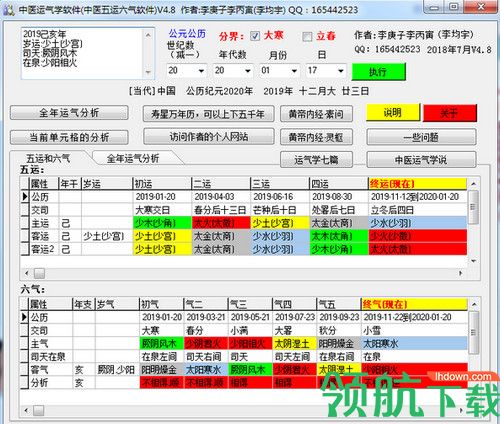Click the 初气 column header
Viewport: 500px width, 424px height.
point(161,304)
